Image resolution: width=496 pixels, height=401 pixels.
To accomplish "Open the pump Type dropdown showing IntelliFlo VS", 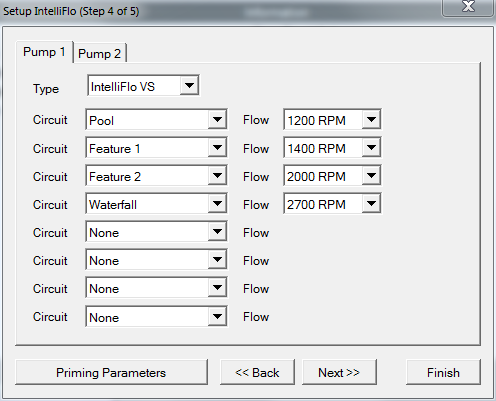I will click(143, 86).
